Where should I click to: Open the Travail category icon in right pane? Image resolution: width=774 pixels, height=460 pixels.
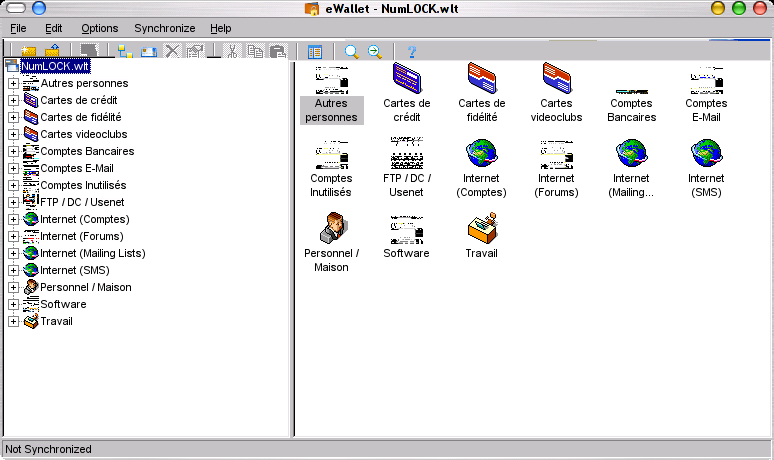coord(481,229)
